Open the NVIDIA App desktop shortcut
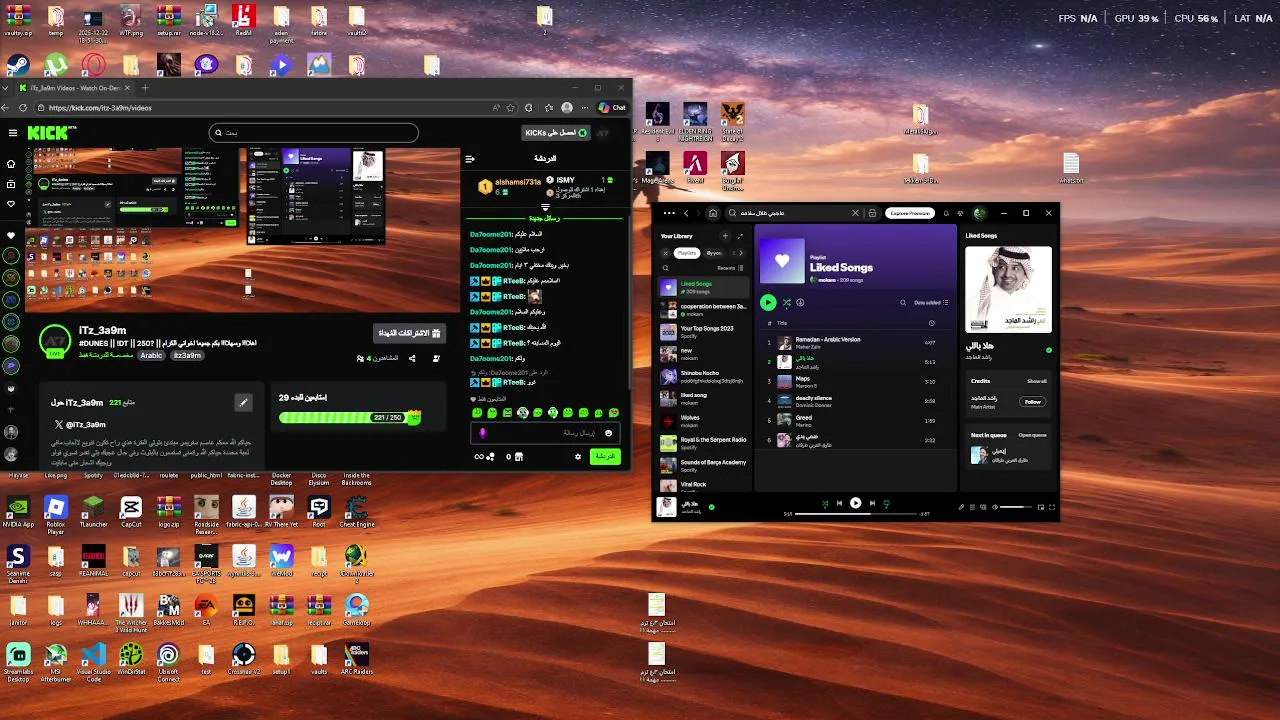The width and height of the screenshot is (1280, 720). click(x=18, y=513)
